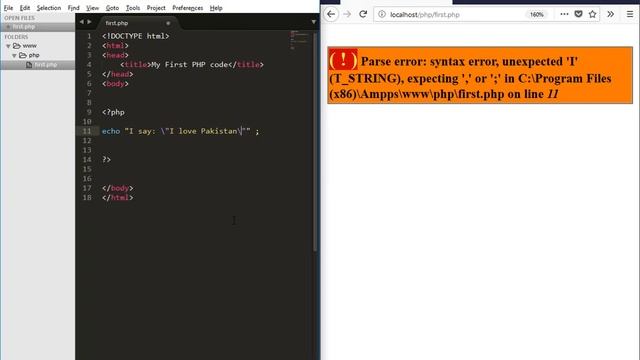This screenshot has height=360, width=640.
Task: Click the echo keyword on line 11
Action: point(111,131)
